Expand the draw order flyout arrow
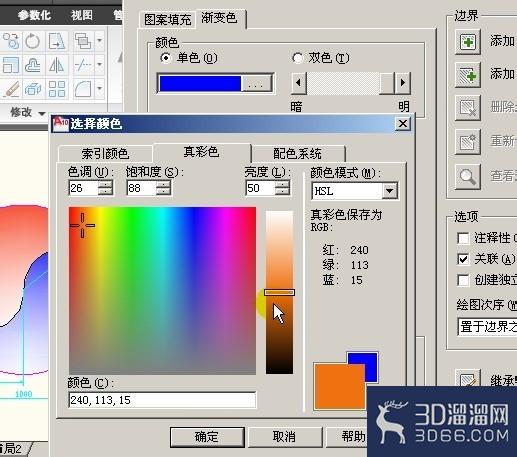This screenshot has width=517, height=457. (x=100, y=41)
